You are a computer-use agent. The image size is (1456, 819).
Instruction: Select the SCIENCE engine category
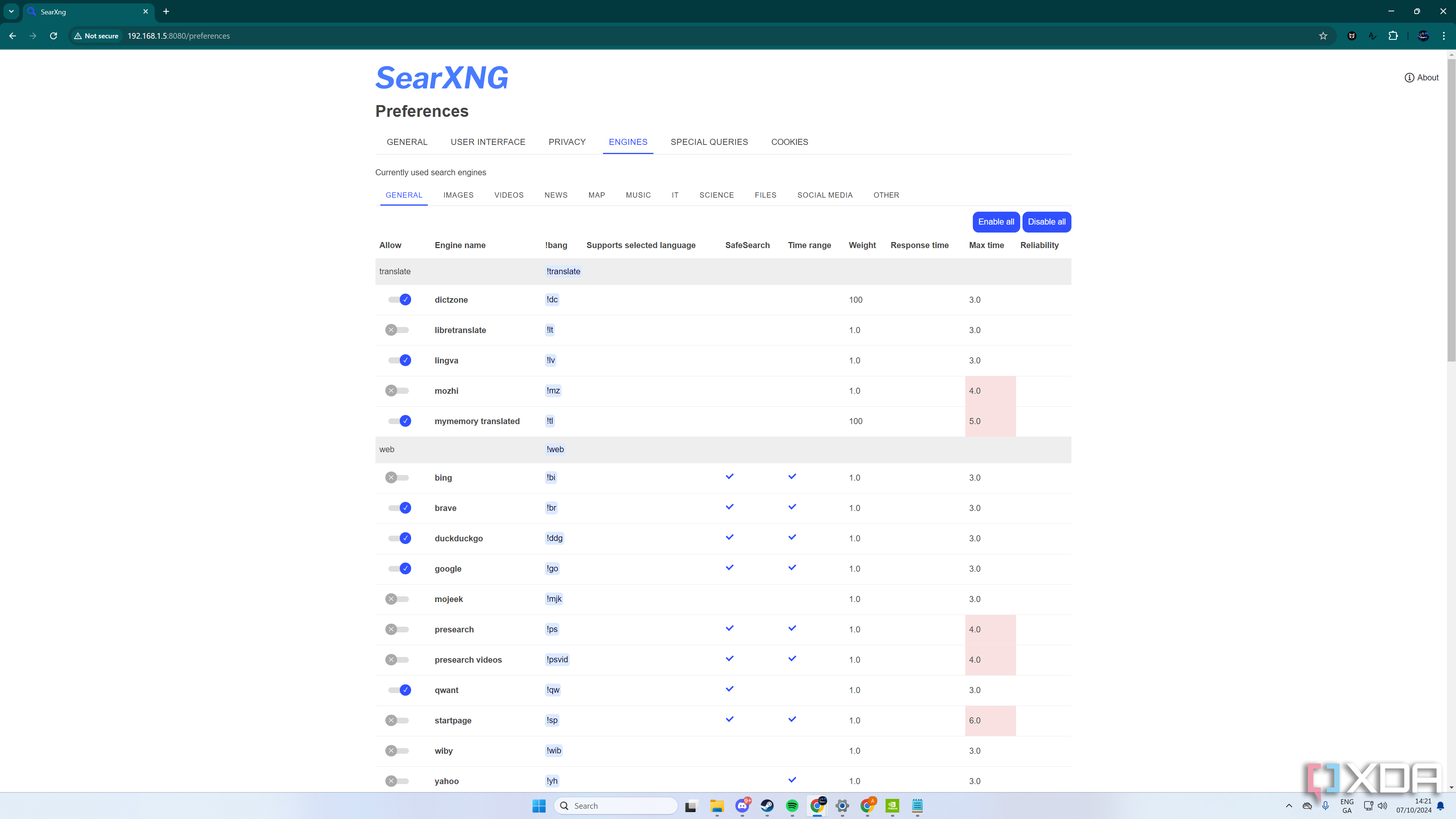(x=716, y=195)
